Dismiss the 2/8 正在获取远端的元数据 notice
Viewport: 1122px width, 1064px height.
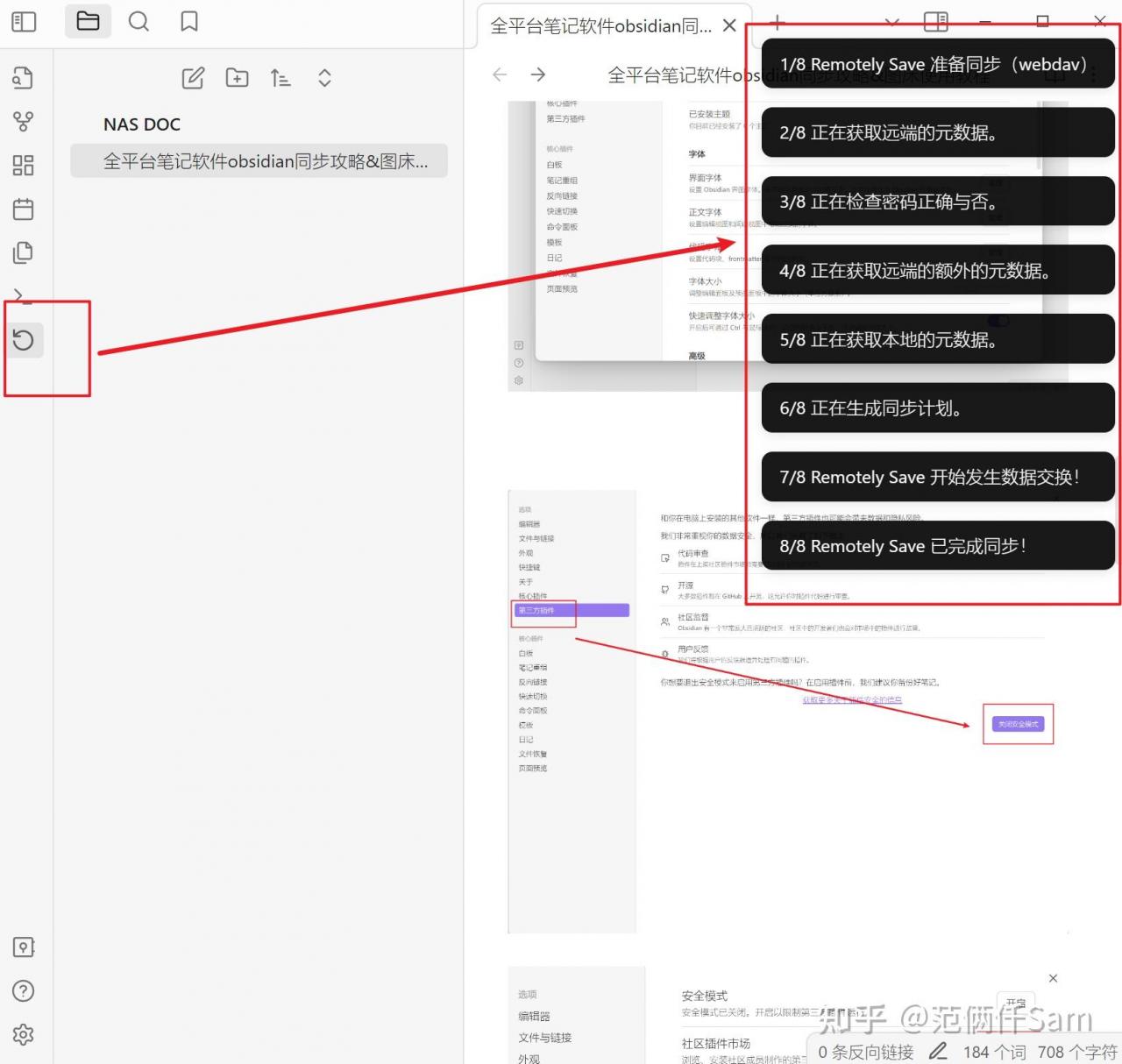938,133
